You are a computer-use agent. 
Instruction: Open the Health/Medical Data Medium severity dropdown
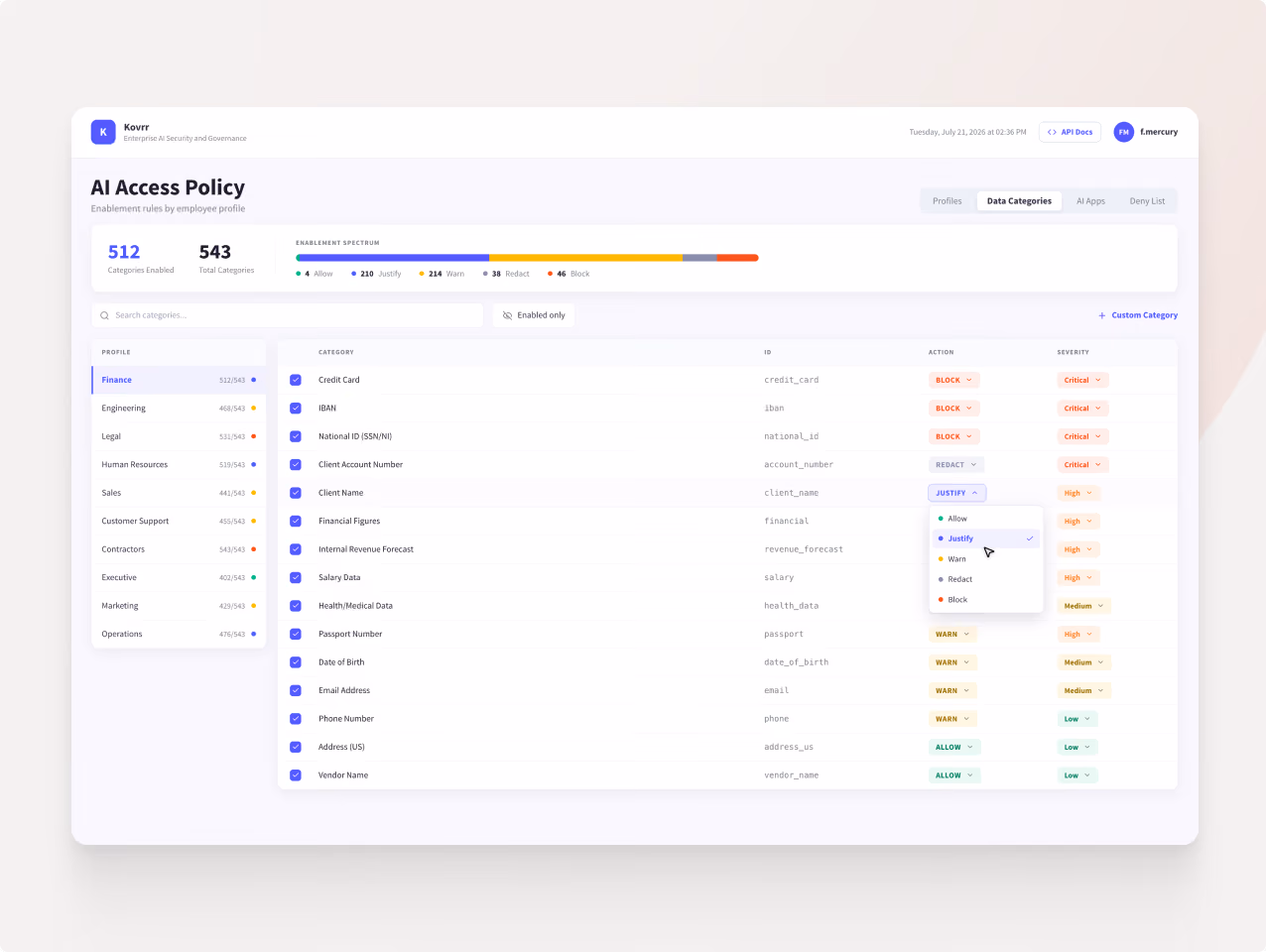pyautogui.click(x=1084, y=606)
